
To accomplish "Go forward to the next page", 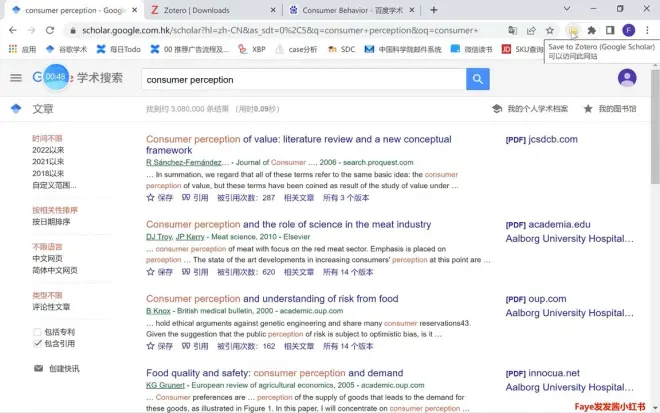I will [32, 30].
